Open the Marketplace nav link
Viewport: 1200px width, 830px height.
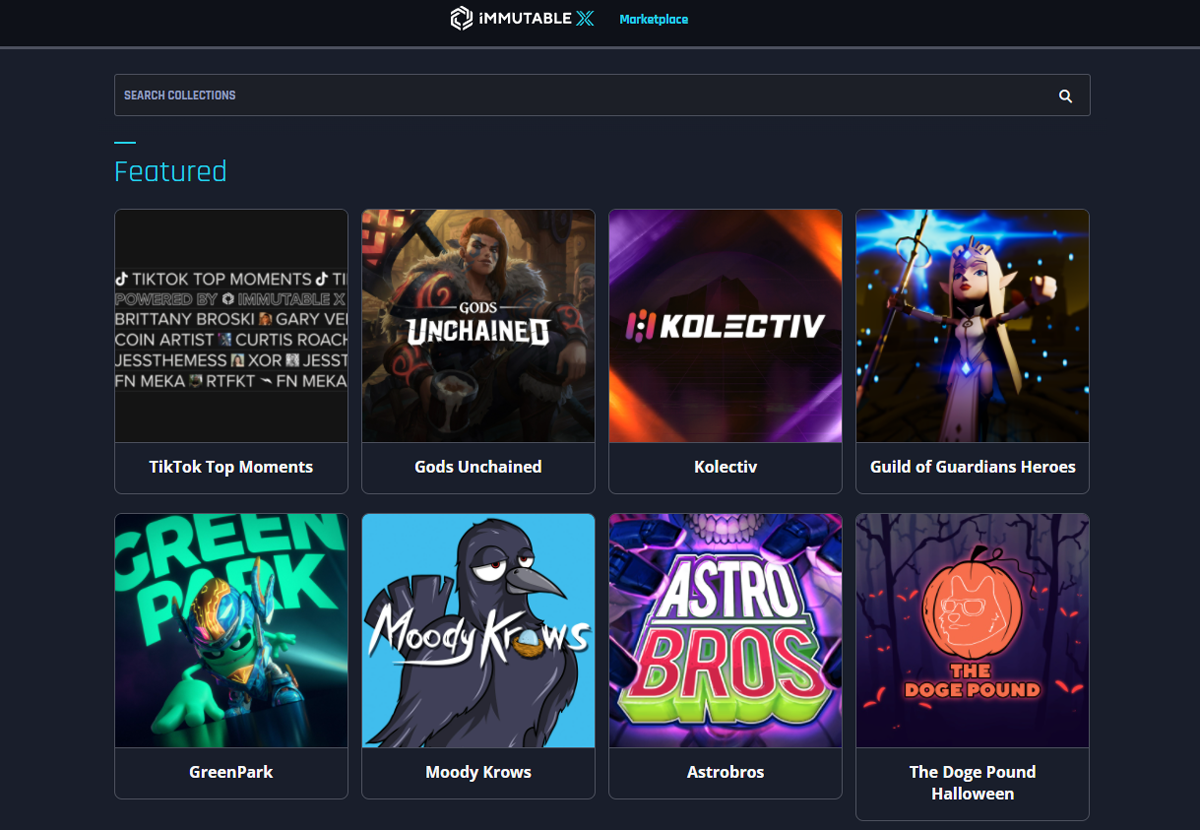coord(654,19)
